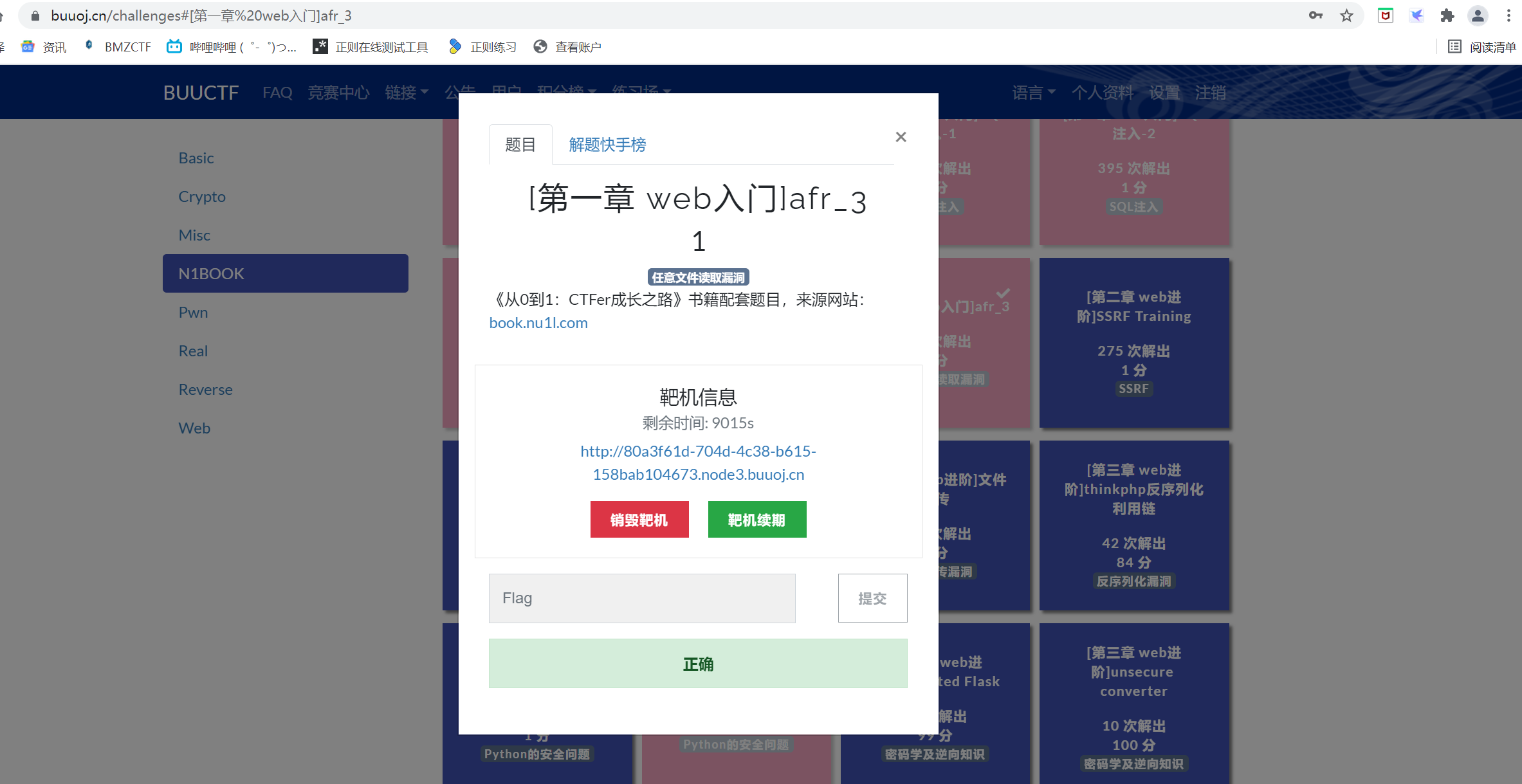Bookmark the page with the star icon
This screenshot has height=784, width=1522.
tap(1346, 15)
